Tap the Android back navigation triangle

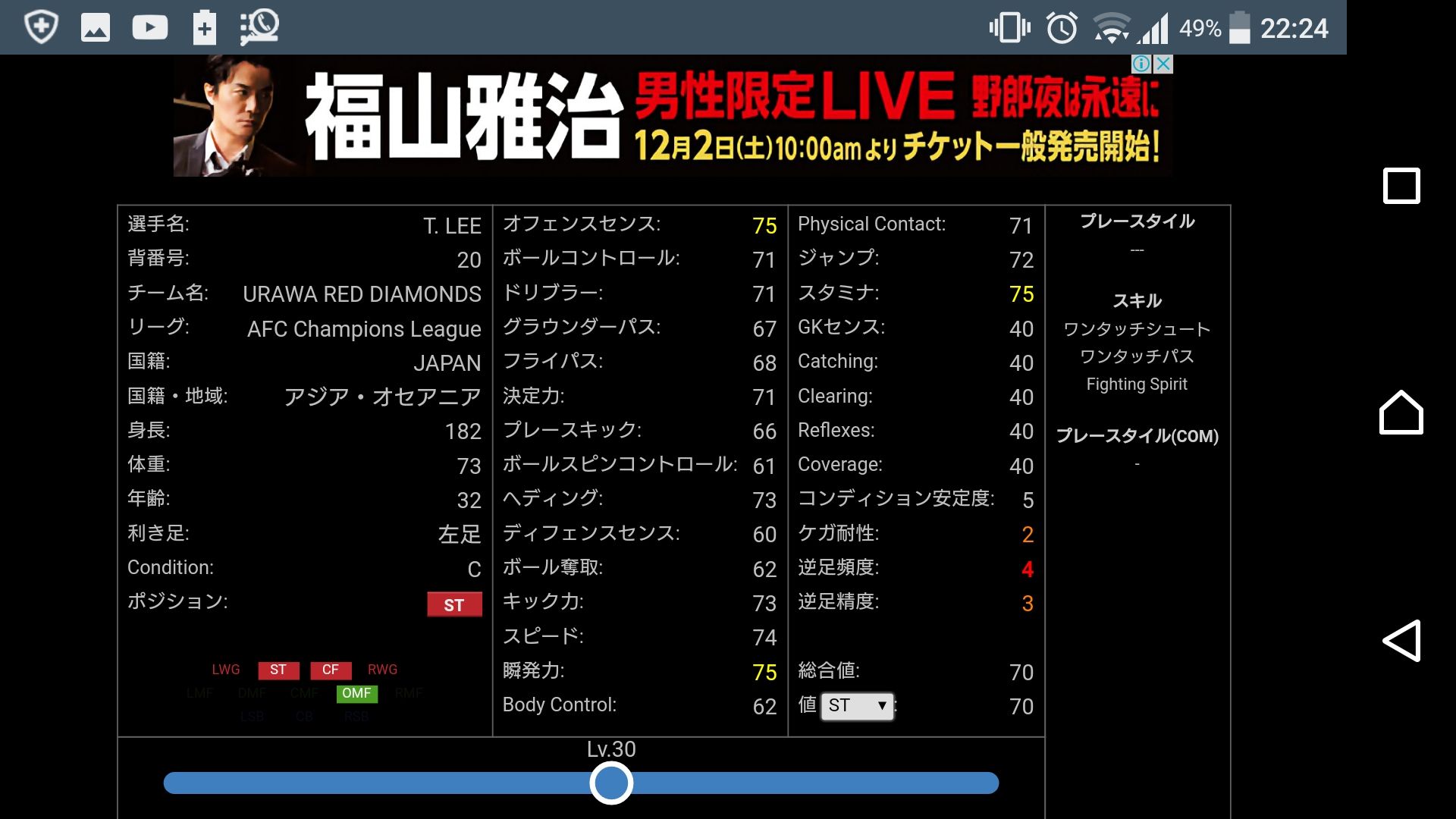point(1401,641)
